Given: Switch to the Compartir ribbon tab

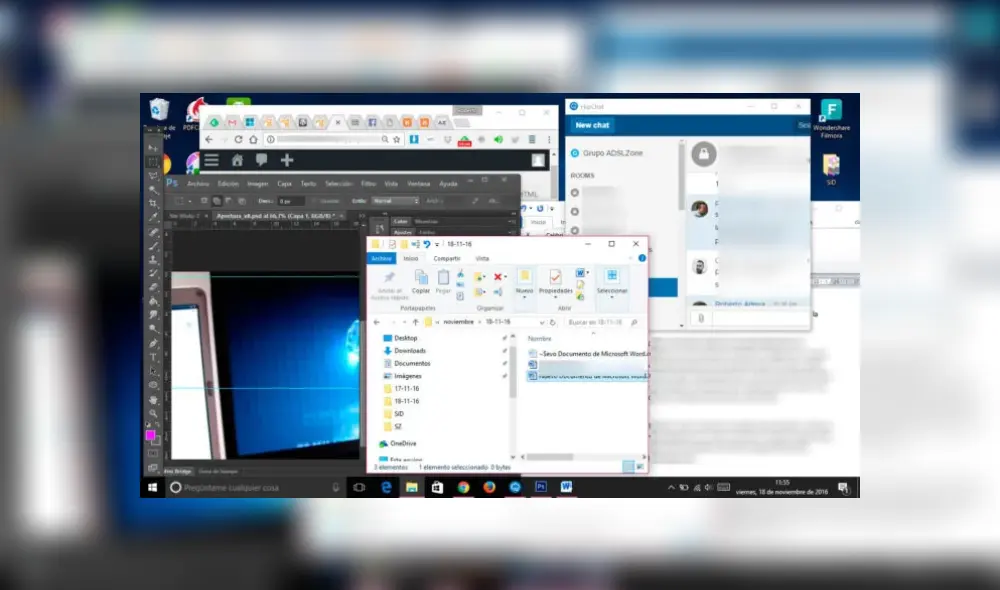Looking at the screenshot, I should [446, 258].
